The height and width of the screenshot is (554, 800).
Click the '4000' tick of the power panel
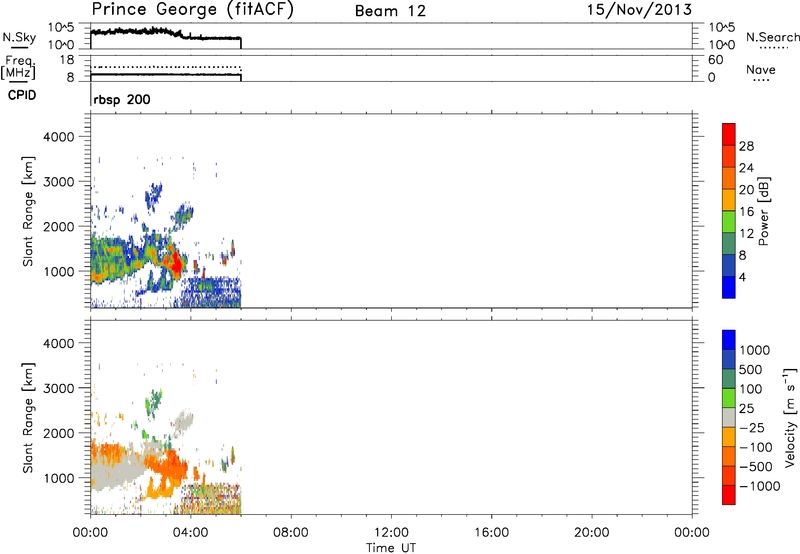coord(58,137)
